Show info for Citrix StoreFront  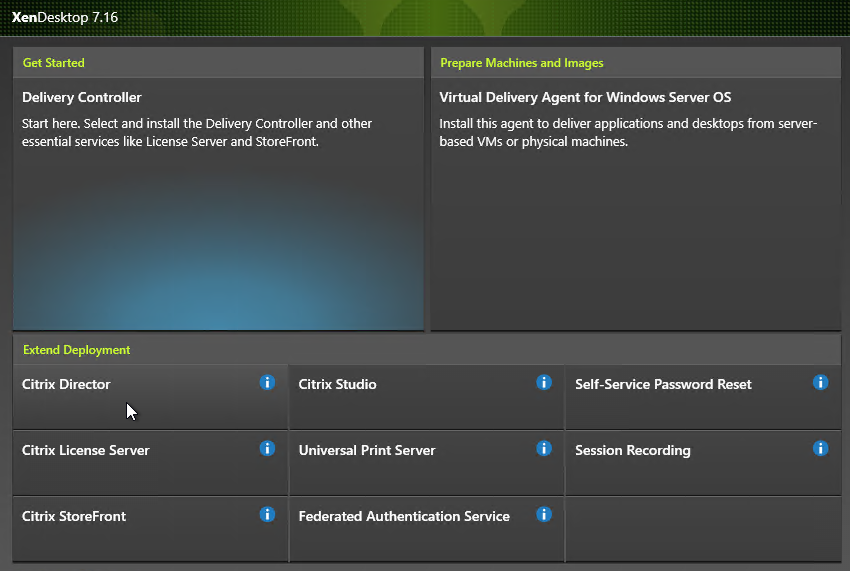267,514
